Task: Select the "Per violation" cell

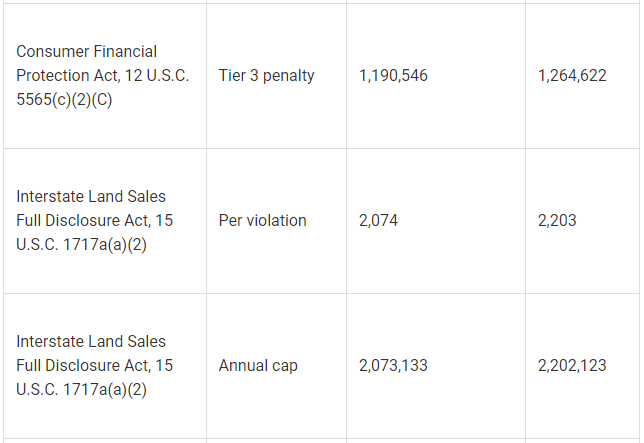Action: [262, 220]
